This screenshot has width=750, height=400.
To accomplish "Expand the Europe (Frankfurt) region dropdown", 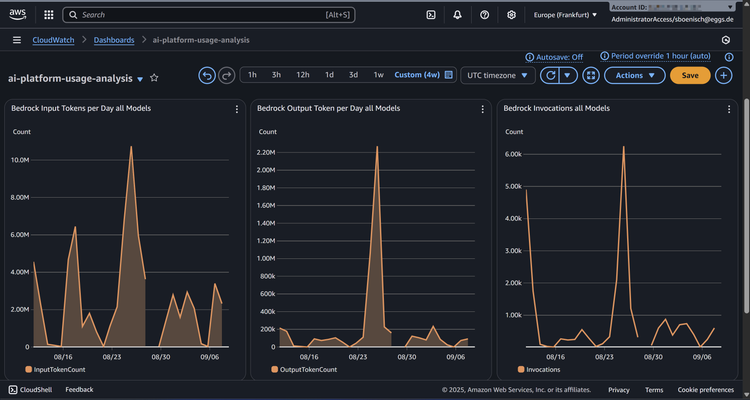I will click(x=565, y=15).
